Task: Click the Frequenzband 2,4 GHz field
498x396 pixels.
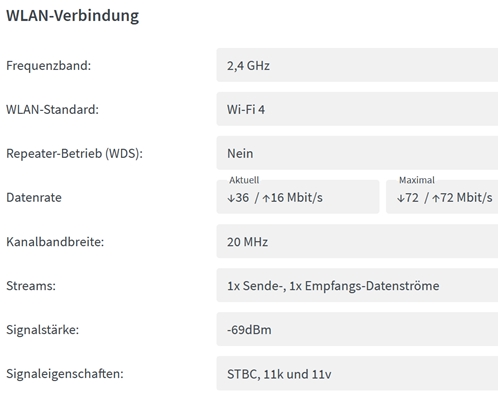Action: (357, 65)
